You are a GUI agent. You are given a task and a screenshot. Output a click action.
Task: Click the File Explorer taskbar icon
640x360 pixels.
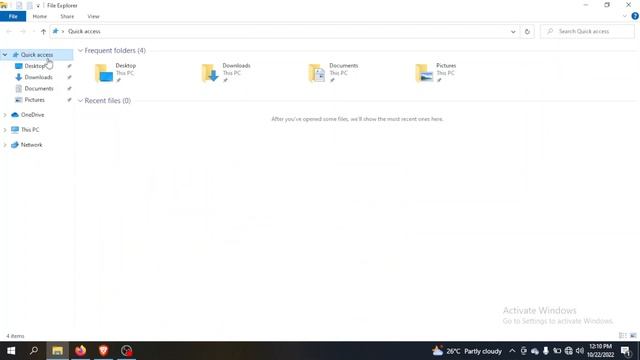(x=57, y=351)
